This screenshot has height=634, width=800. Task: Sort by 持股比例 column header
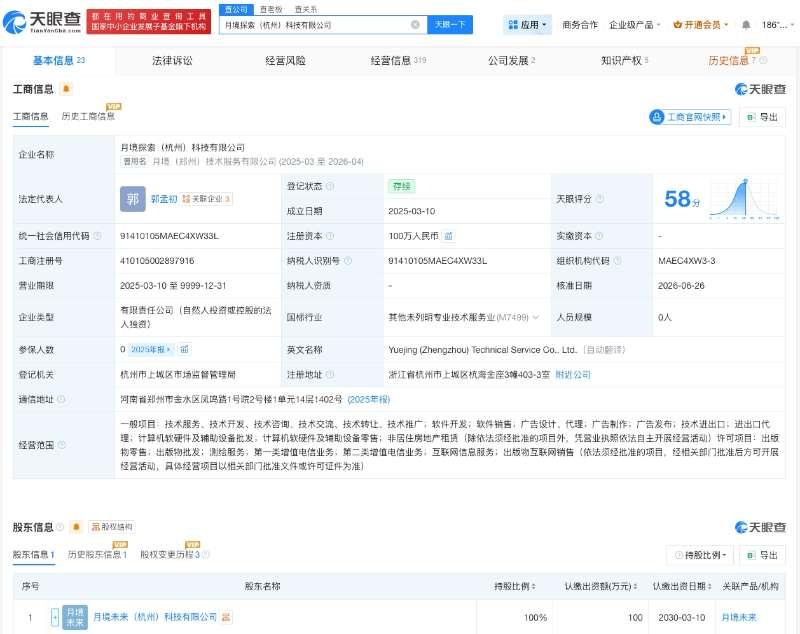tap(515, 586)
